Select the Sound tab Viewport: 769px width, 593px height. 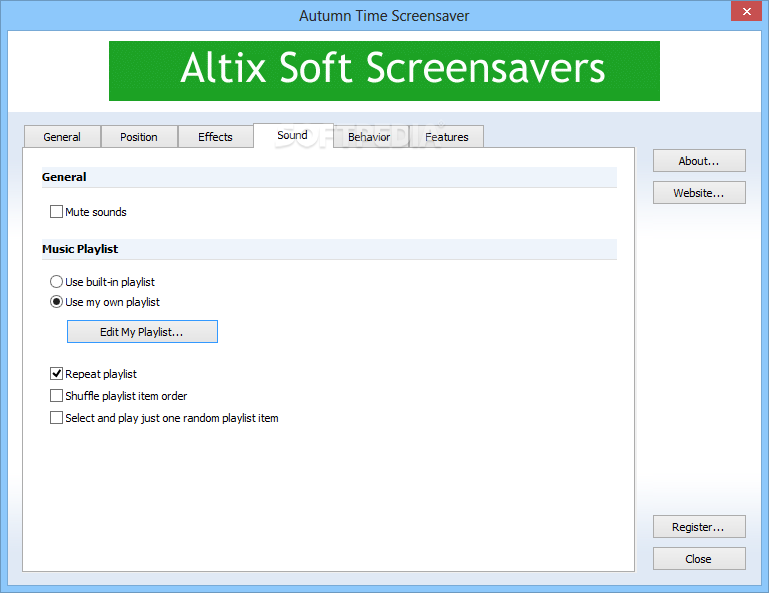pyautogui.click(x=293, y=135)
